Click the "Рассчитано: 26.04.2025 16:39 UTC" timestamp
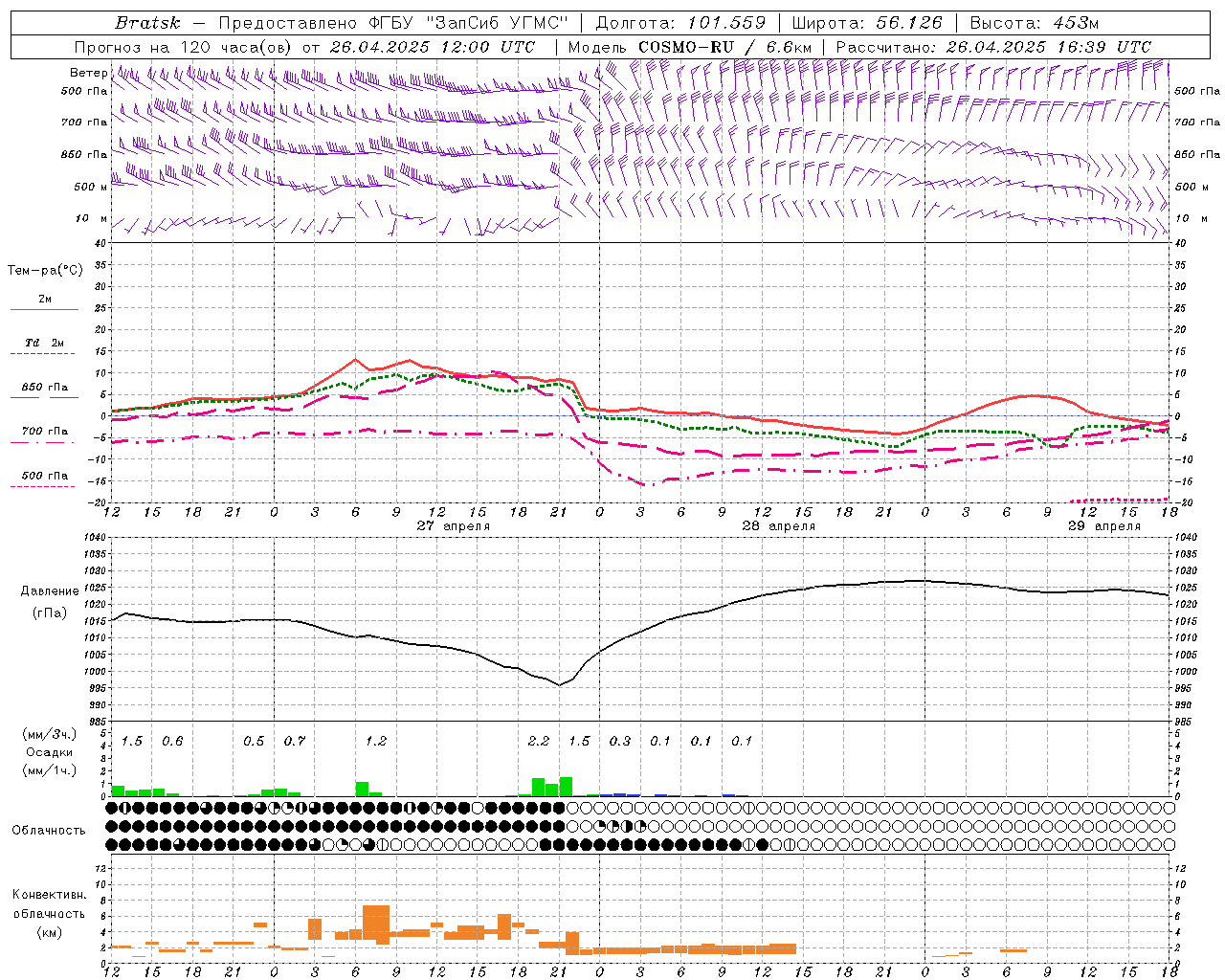1225x980 pixels. [x=993, y=47]
